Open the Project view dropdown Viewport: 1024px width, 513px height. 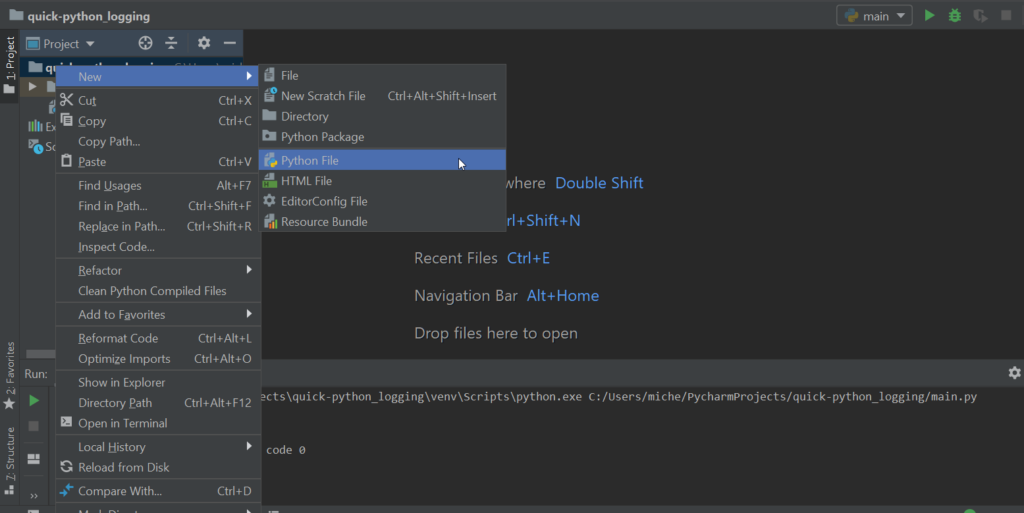61,44
